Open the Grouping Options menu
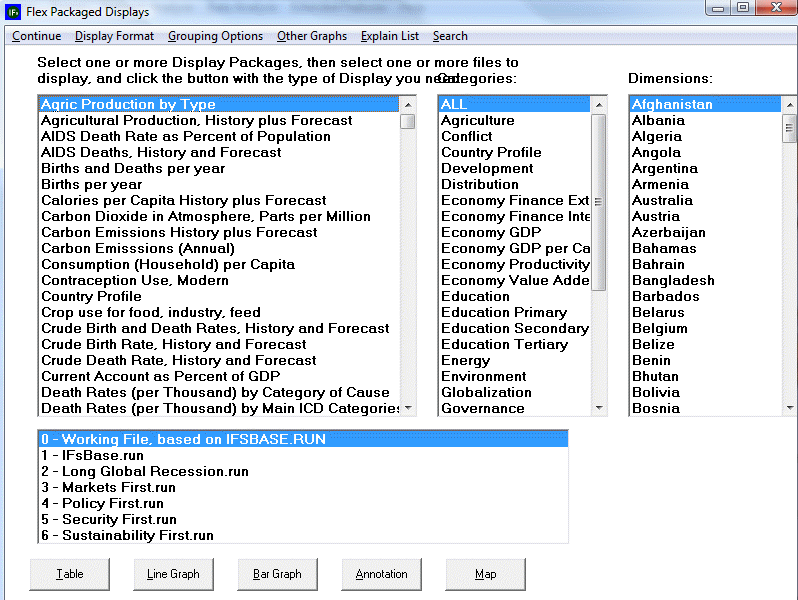The image size is (798, 600). point(215,36)
